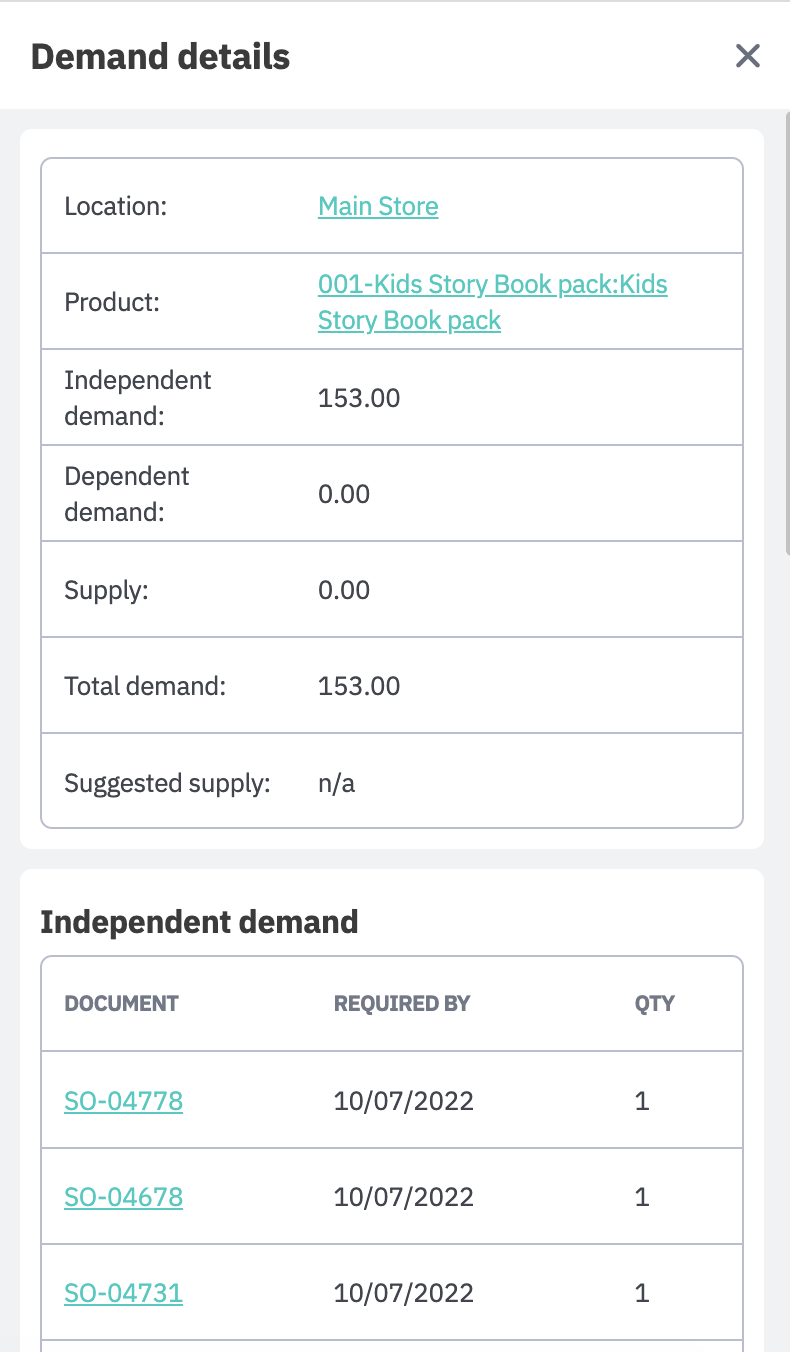Open sales order SO-04778
Viewport: 790px width, 1352px height.
pos(123,1101)
